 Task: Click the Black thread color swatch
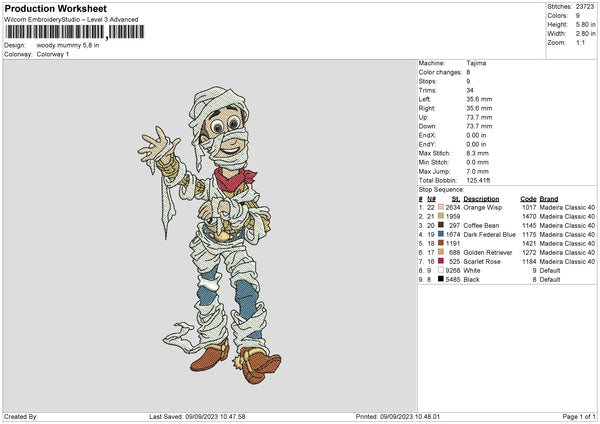(x=441, y=279)
